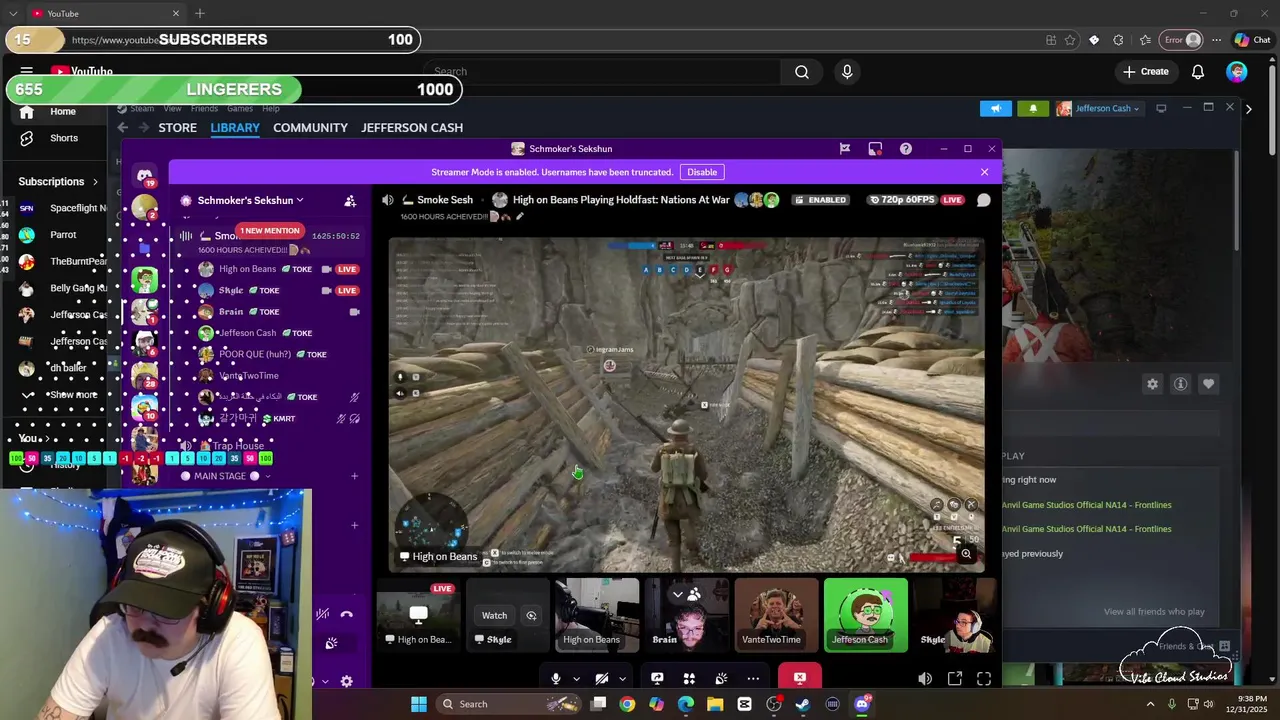The height and width of the screenshot is (720, 1280).
Task: Select Jefferson Cash video tile
Action: [866, 615]
